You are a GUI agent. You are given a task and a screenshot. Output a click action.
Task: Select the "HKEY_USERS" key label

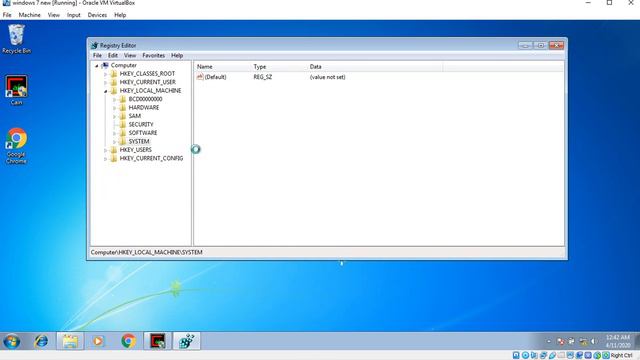click(136, 150)
